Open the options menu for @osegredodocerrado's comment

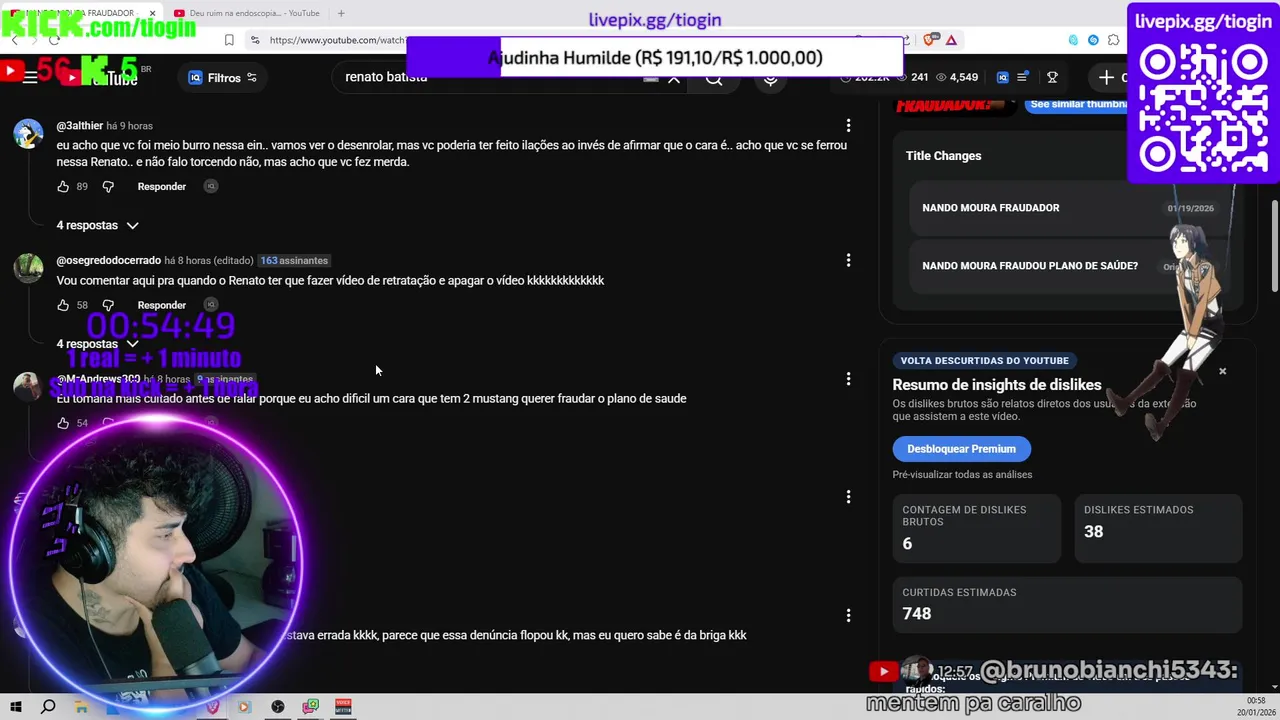coord(848,260)
